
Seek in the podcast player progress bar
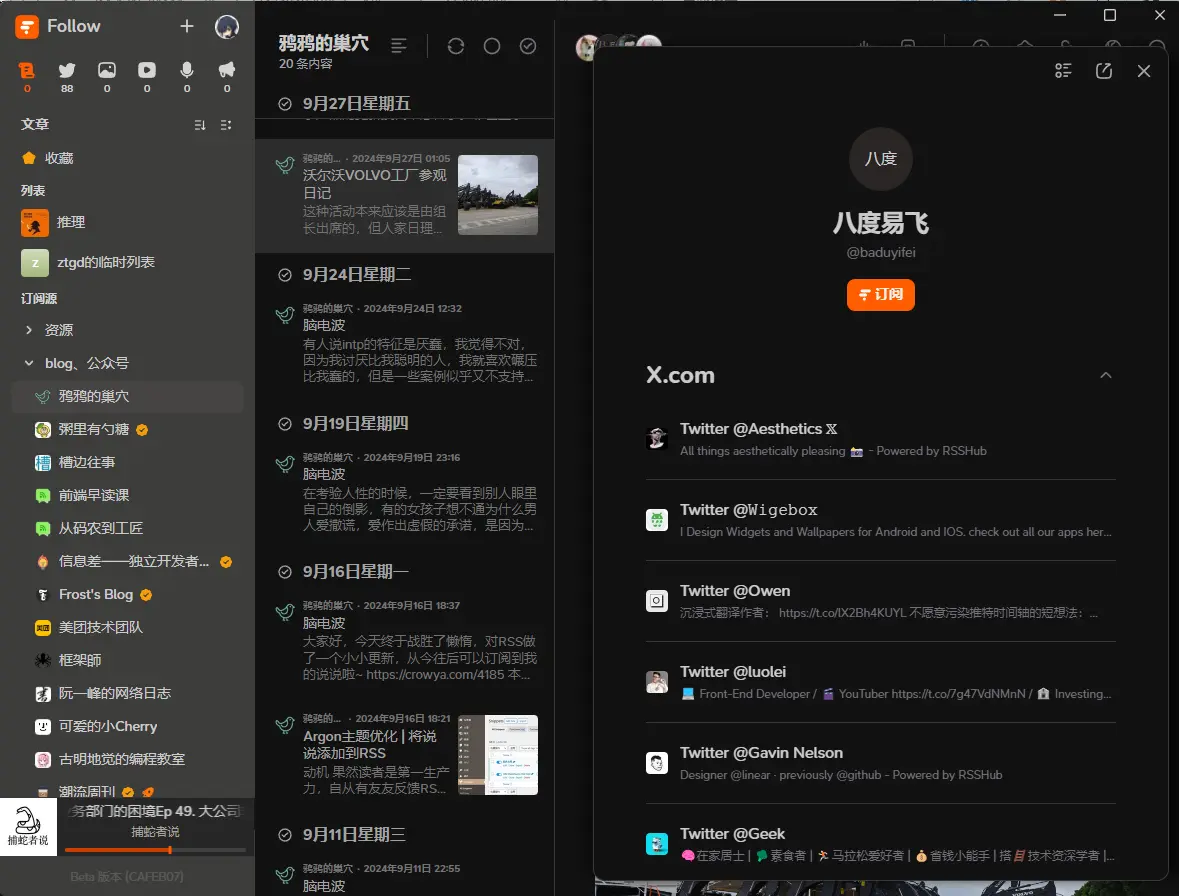[x=155, y=850]
